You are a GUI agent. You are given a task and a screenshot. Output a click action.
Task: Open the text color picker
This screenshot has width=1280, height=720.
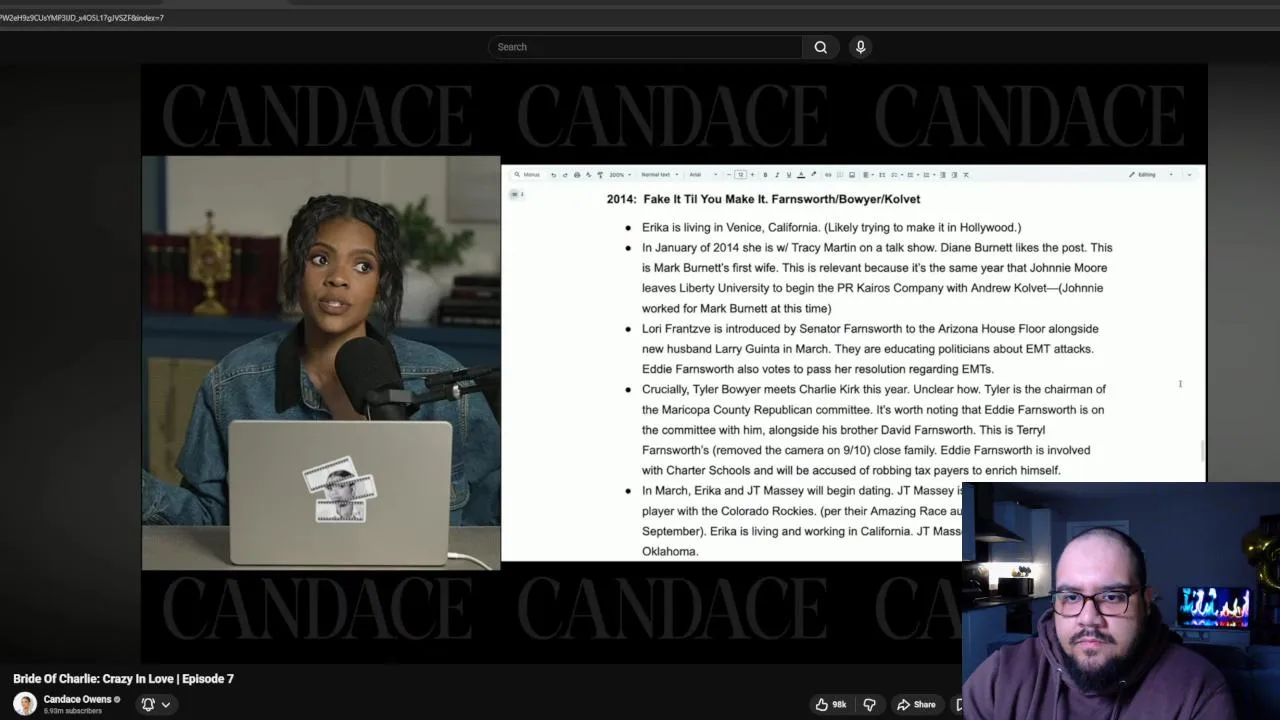click(801, 175)
